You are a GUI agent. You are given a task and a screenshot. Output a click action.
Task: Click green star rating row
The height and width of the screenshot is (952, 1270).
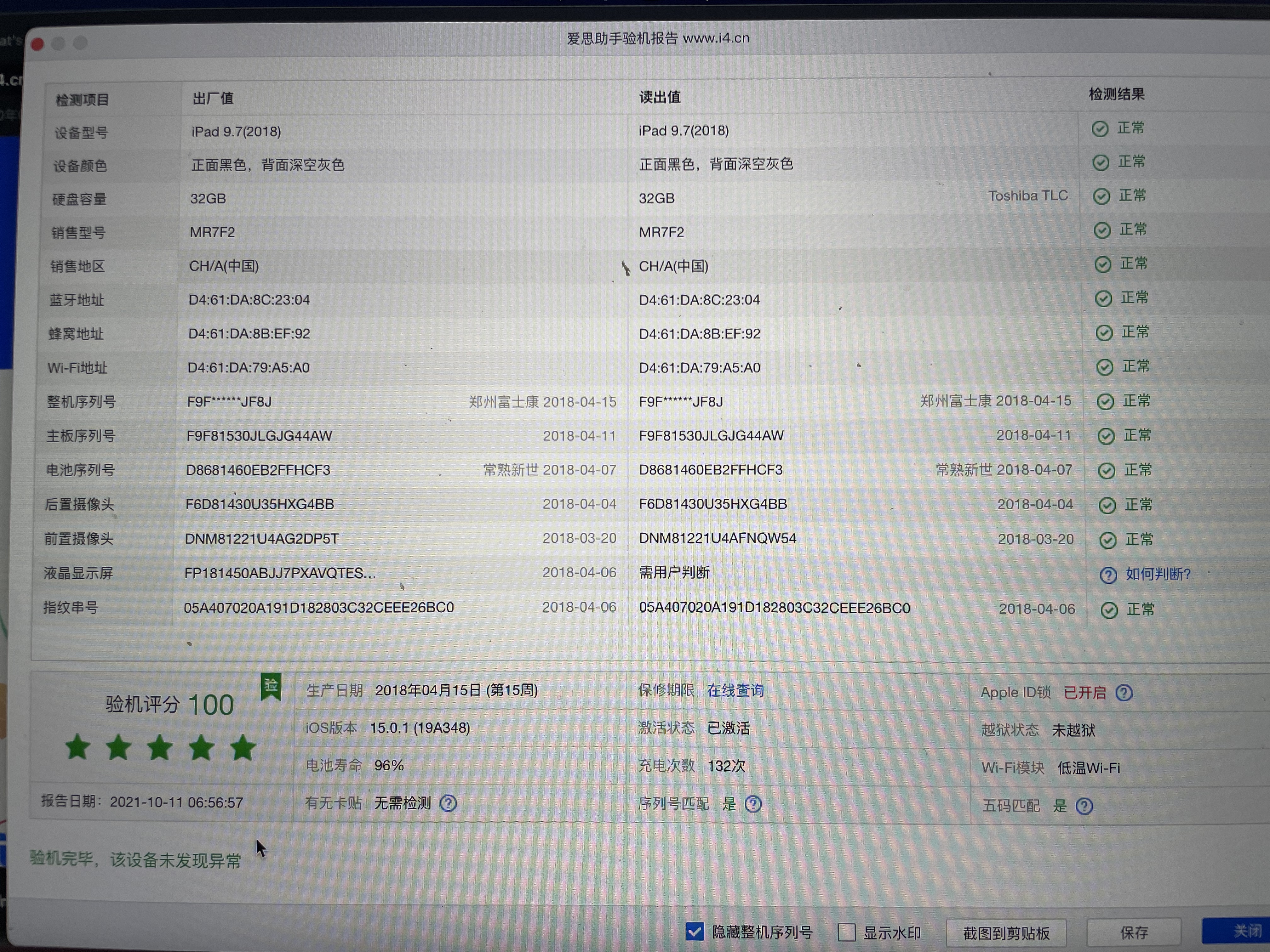click(160, 748)
